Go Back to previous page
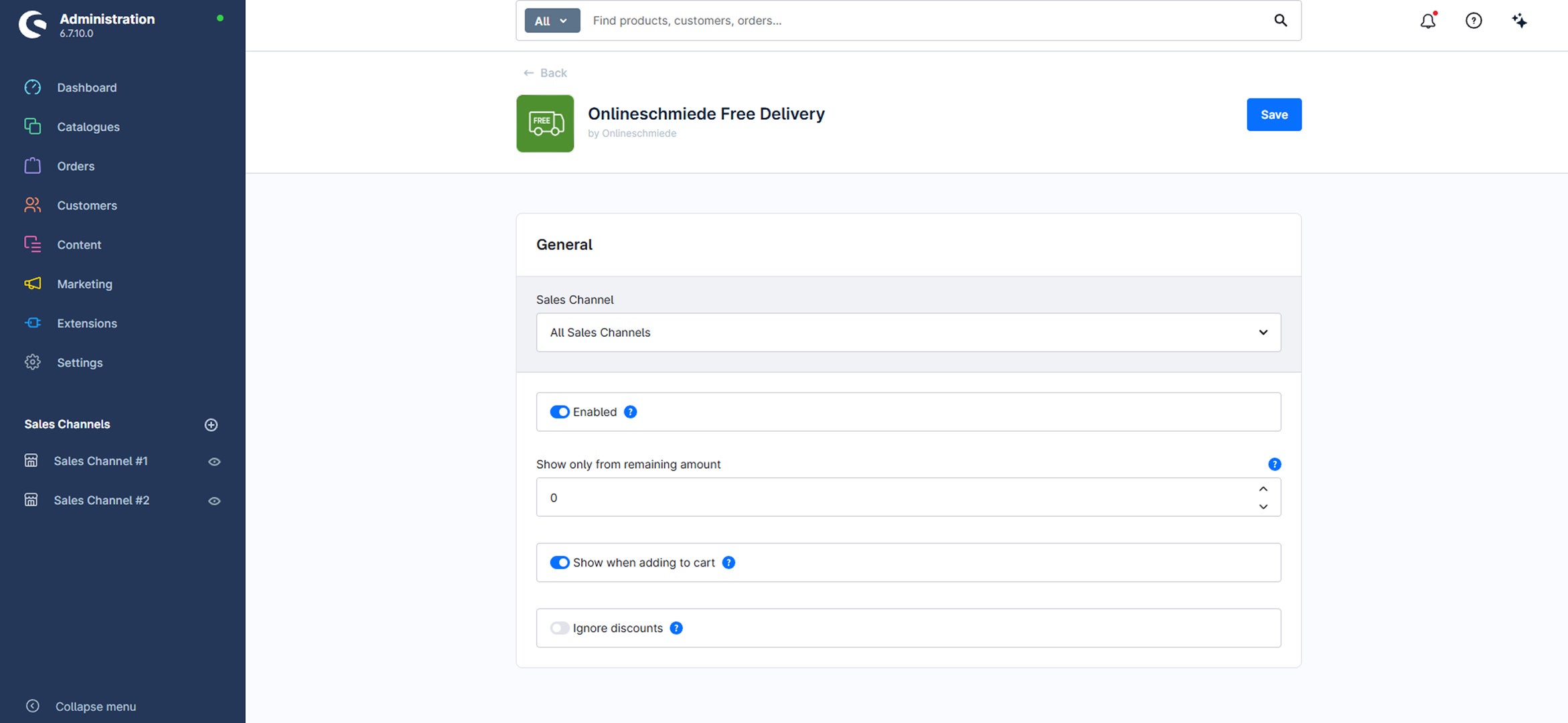Screen dimensions: 1568x723 (545, 73)
